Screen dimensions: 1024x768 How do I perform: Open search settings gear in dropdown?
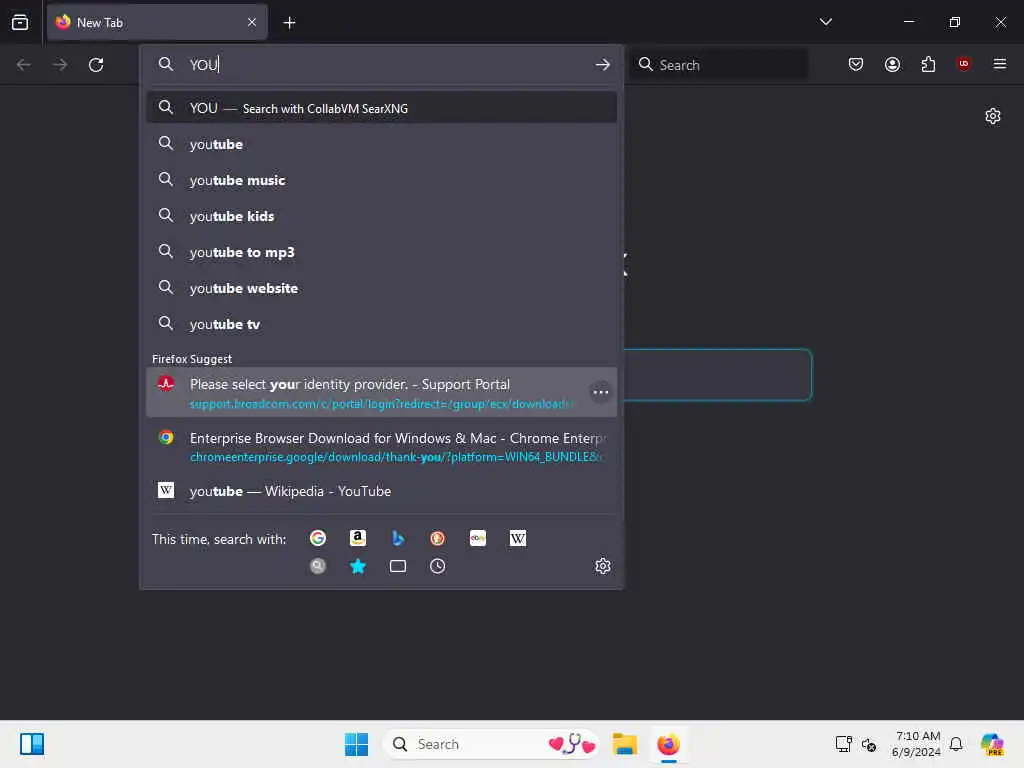pos(603,566)
